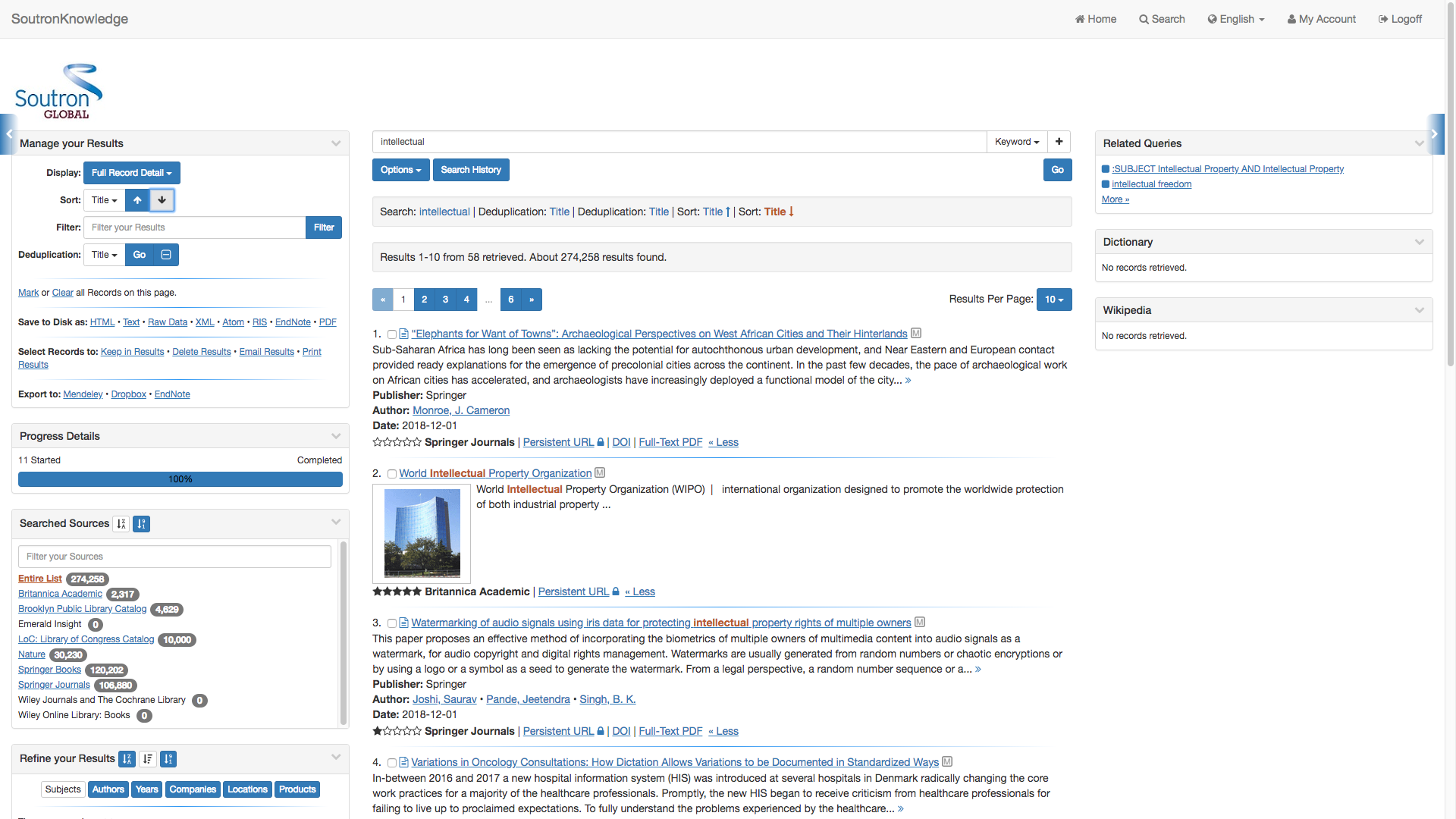Go to the next results page arrow
The image size is (1456, 819).
click(532, 300)
